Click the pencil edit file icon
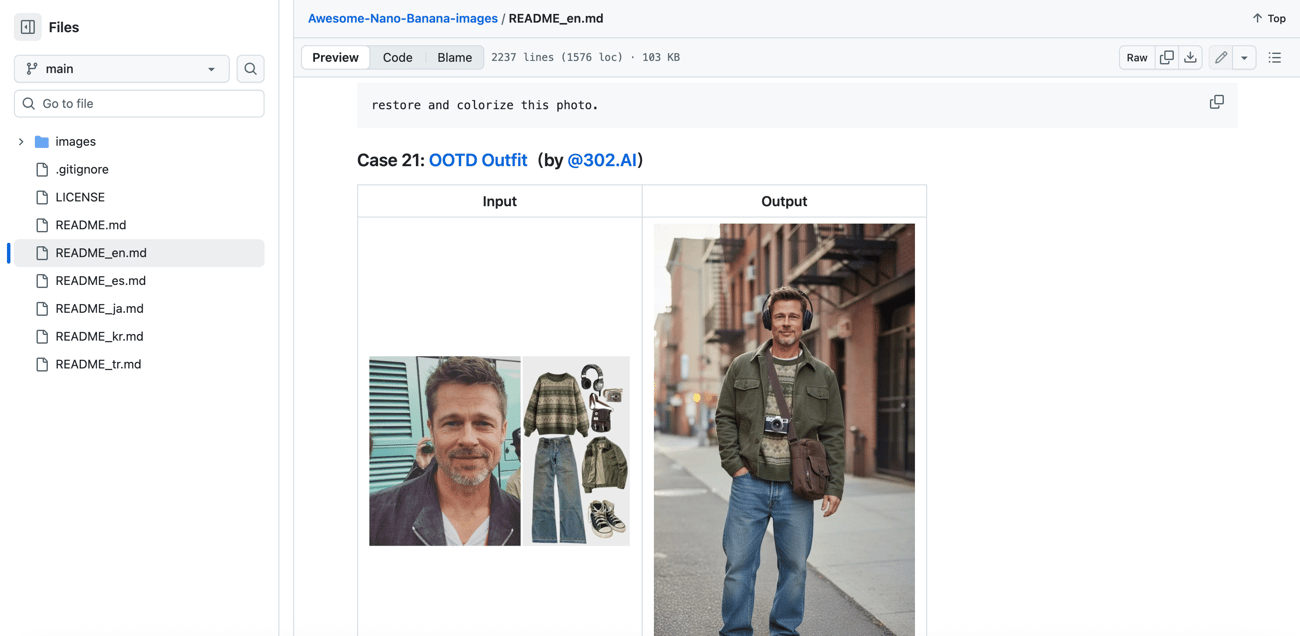Screen dimensions: 1300x636 pyautogui.click(x=1221, y=58)
